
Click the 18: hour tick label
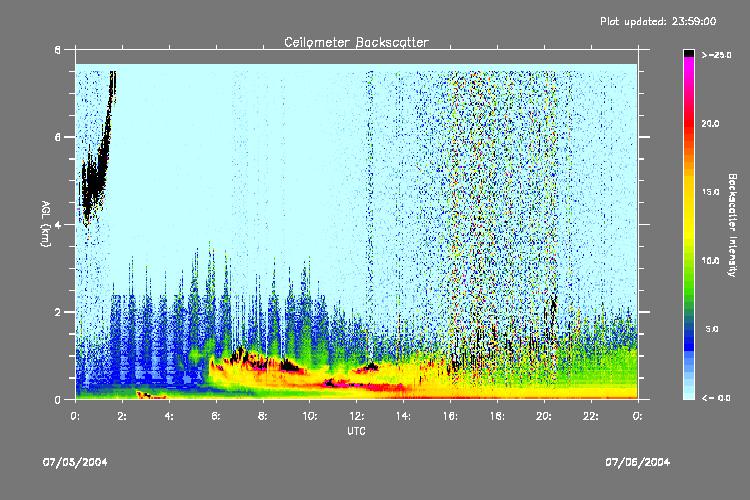[x=497, y=416]
